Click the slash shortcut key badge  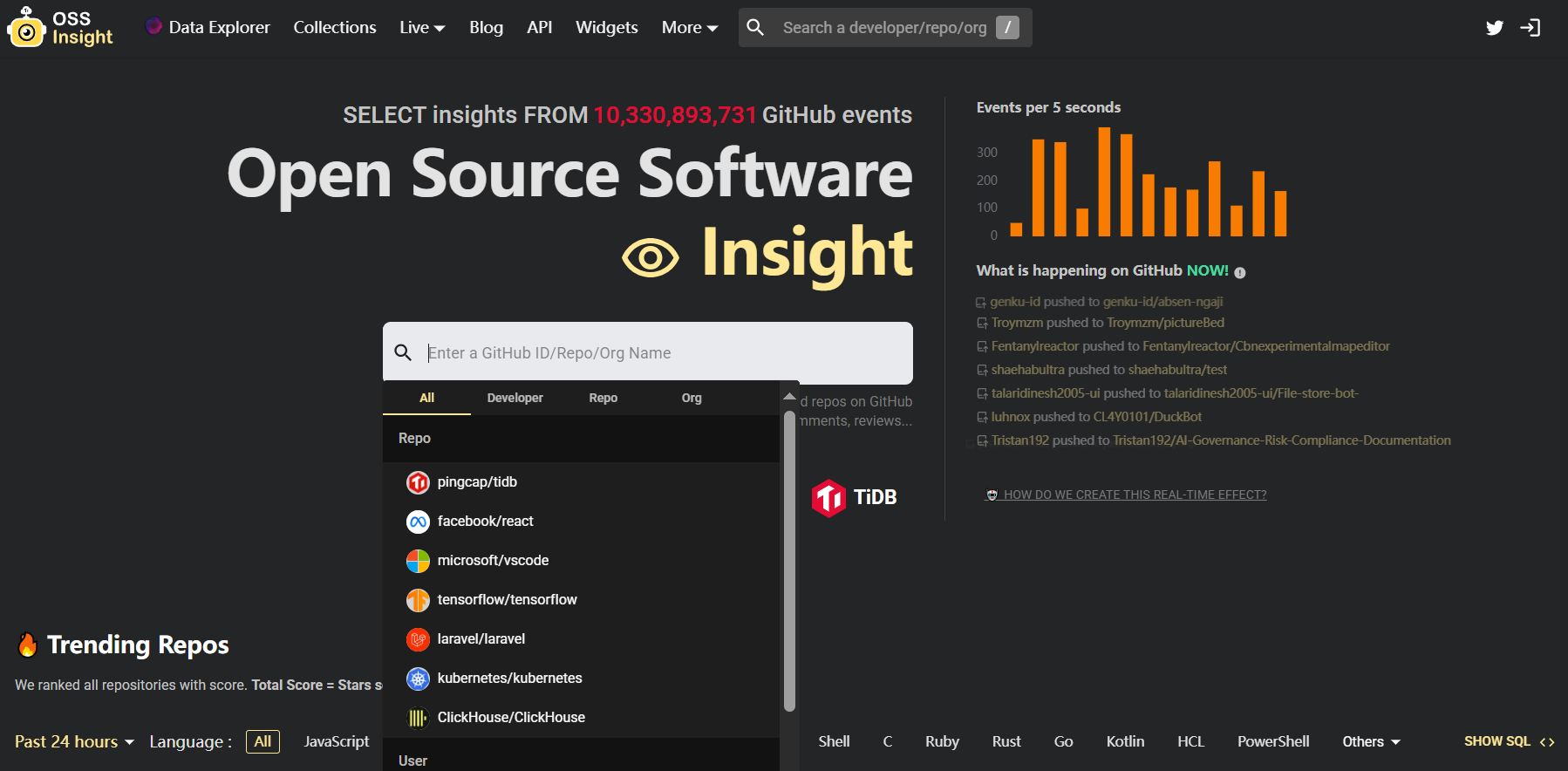pyautogui.click(x=1007, y=28)
